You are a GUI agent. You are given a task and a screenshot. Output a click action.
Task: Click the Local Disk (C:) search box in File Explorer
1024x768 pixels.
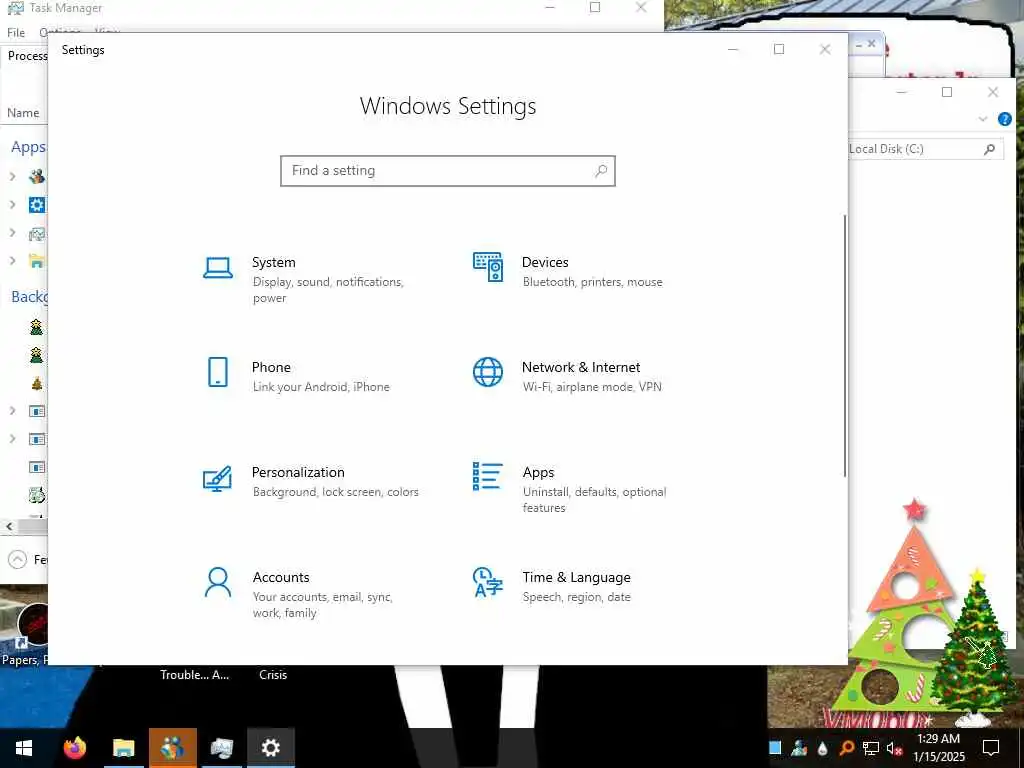[x=925, y=149]
